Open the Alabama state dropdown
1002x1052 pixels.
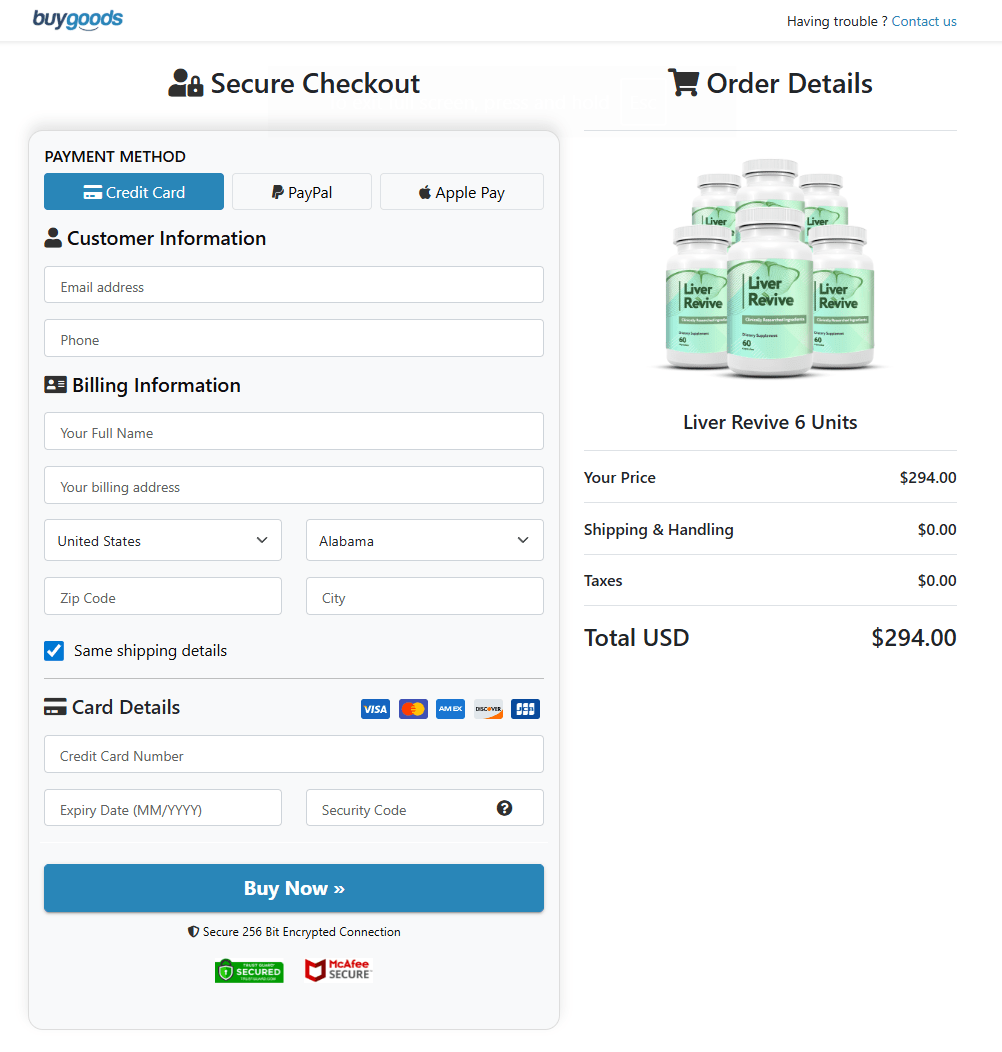(x=424, y=540)
